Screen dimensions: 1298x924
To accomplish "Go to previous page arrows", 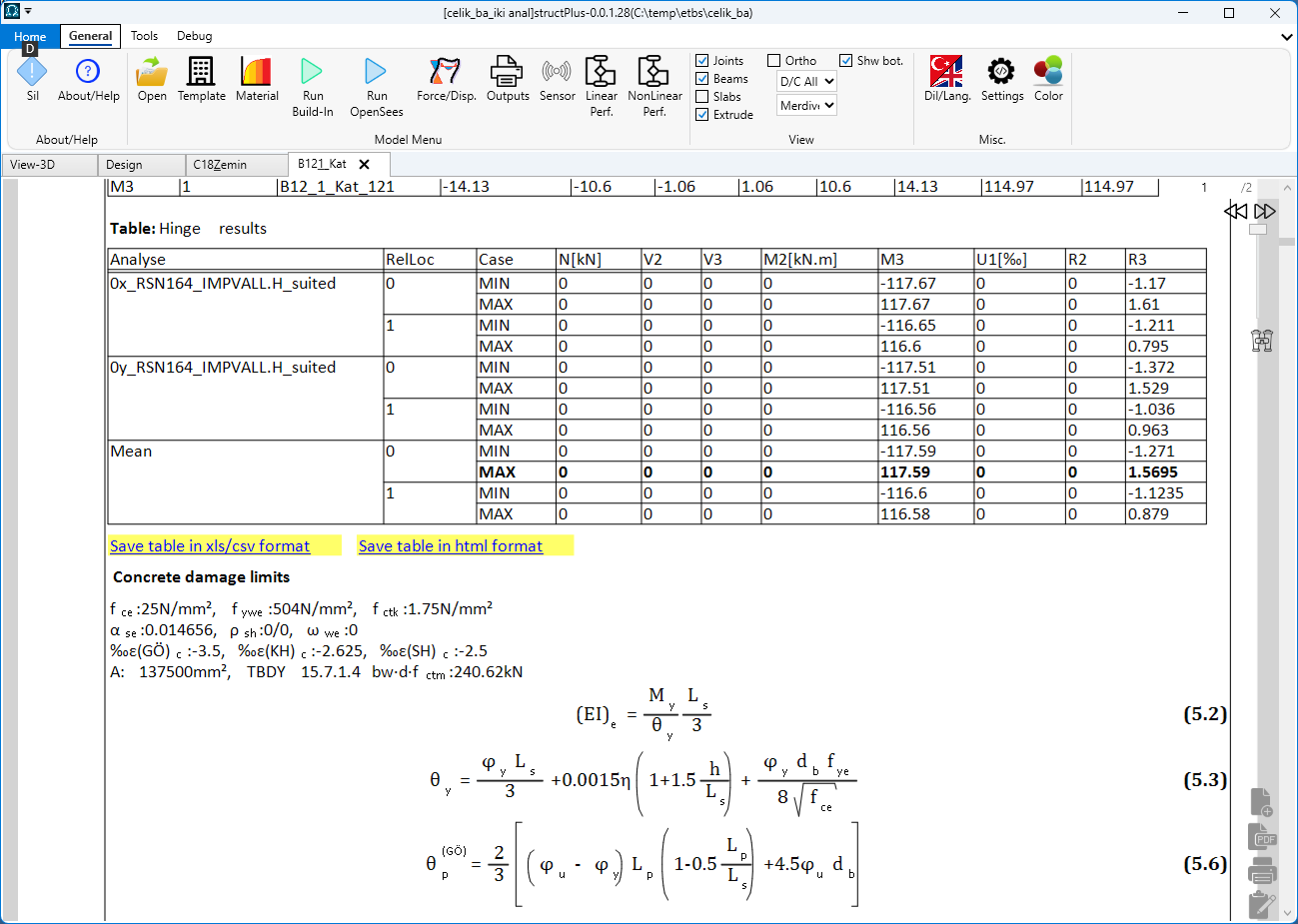I will tap(1236, 211).
